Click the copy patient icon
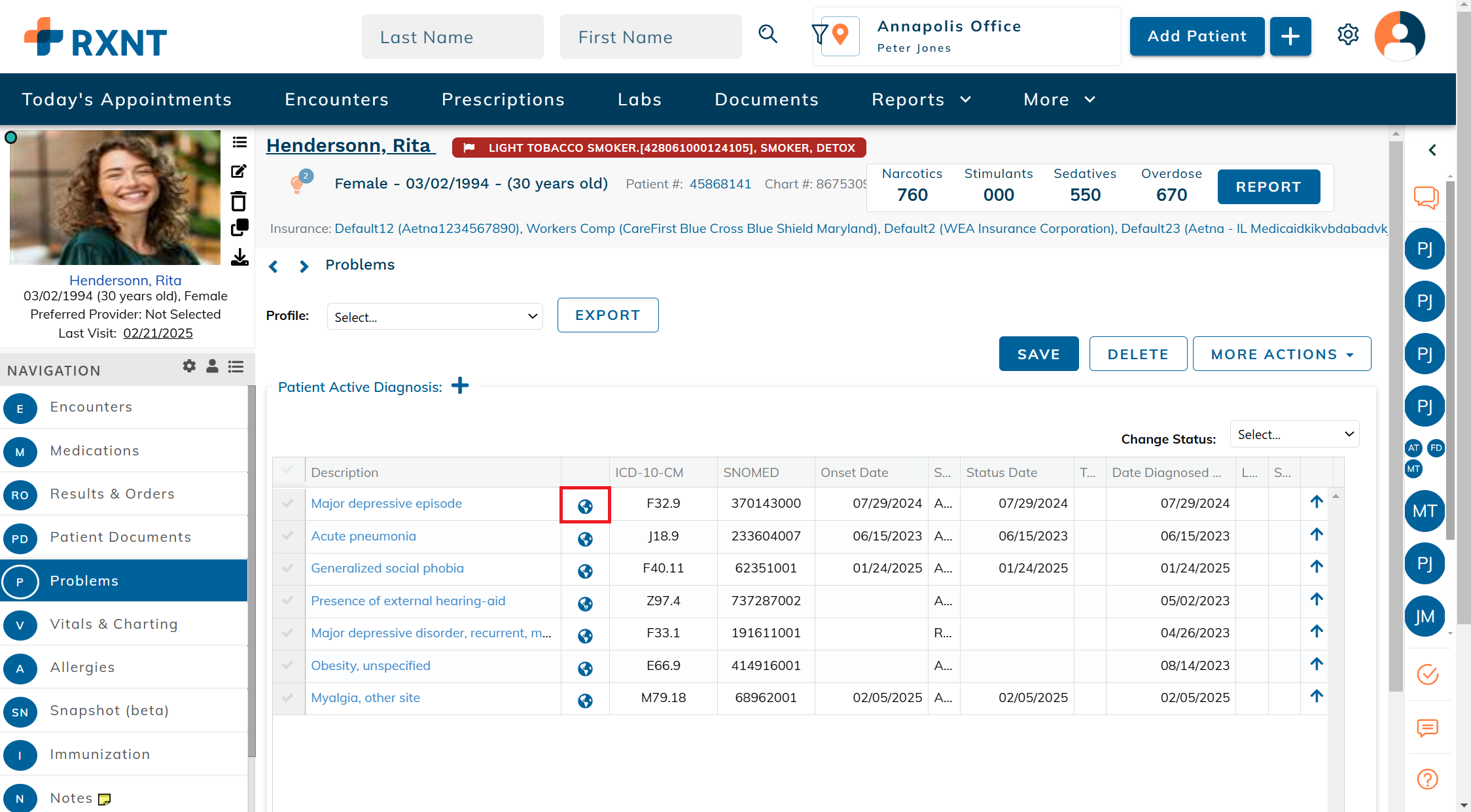The width and height of the screenshot is (1471, 812). pyautogui.click(x=239, y=228)
